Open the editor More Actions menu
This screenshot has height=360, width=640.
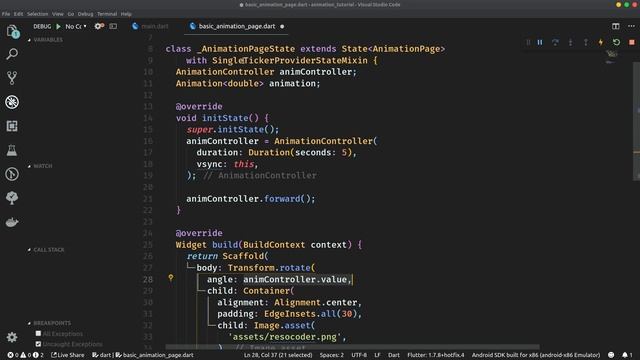(631, 26)
